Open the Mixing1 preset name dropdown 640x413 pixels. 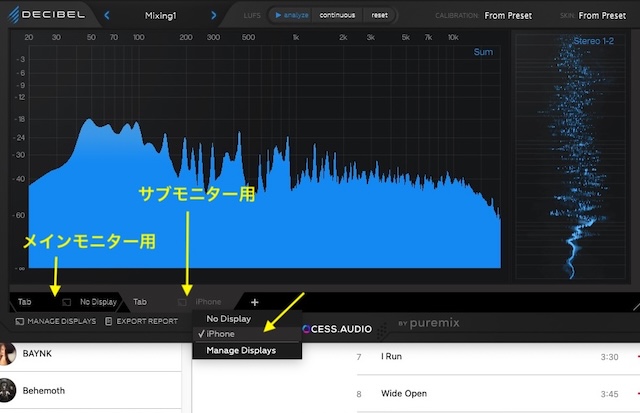click(160, 15)
